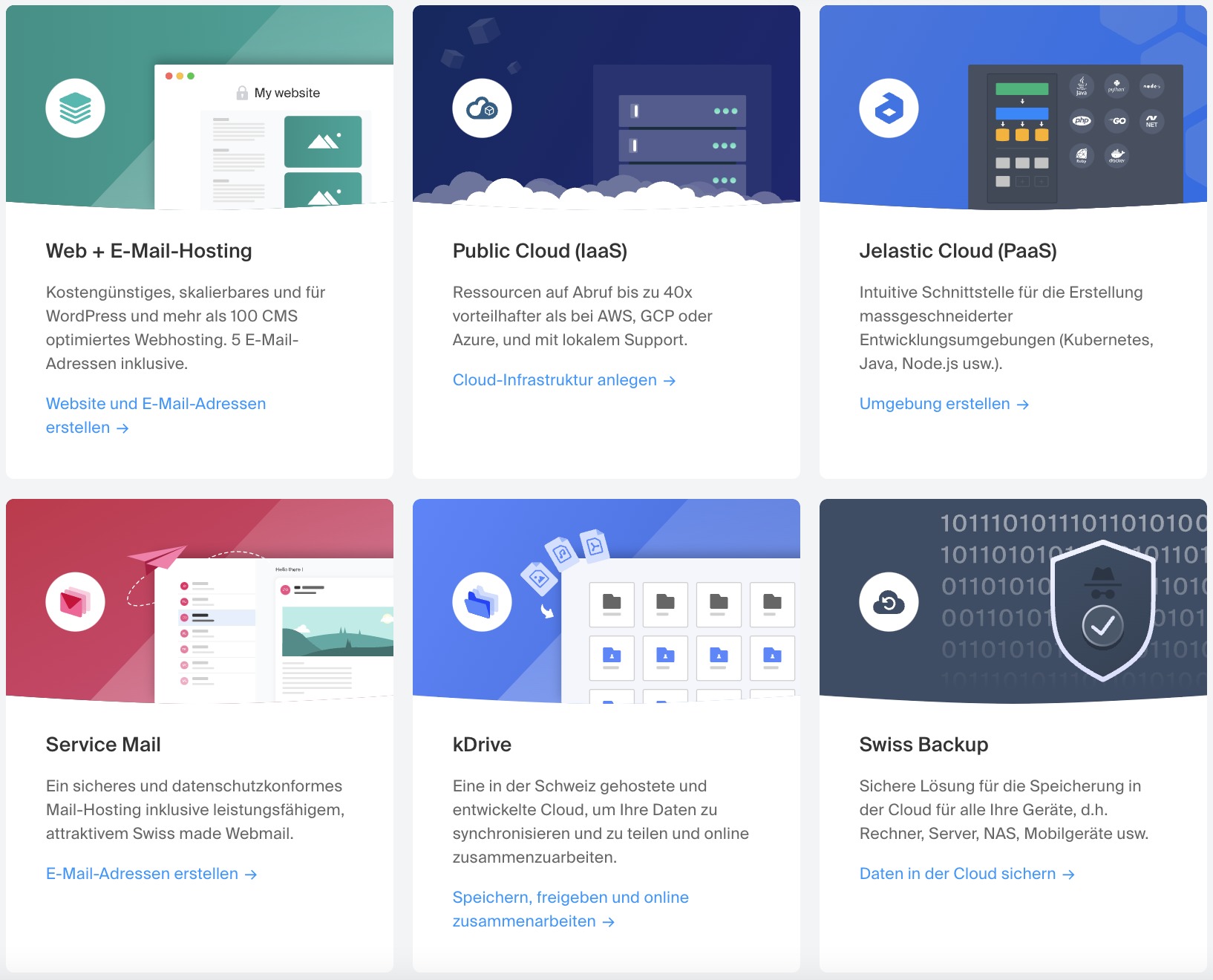The height and width of the screenshot is (980, 1213).
Task: Follow the E-Mail-Adressen erstellen link
Action: coord(151,874)
